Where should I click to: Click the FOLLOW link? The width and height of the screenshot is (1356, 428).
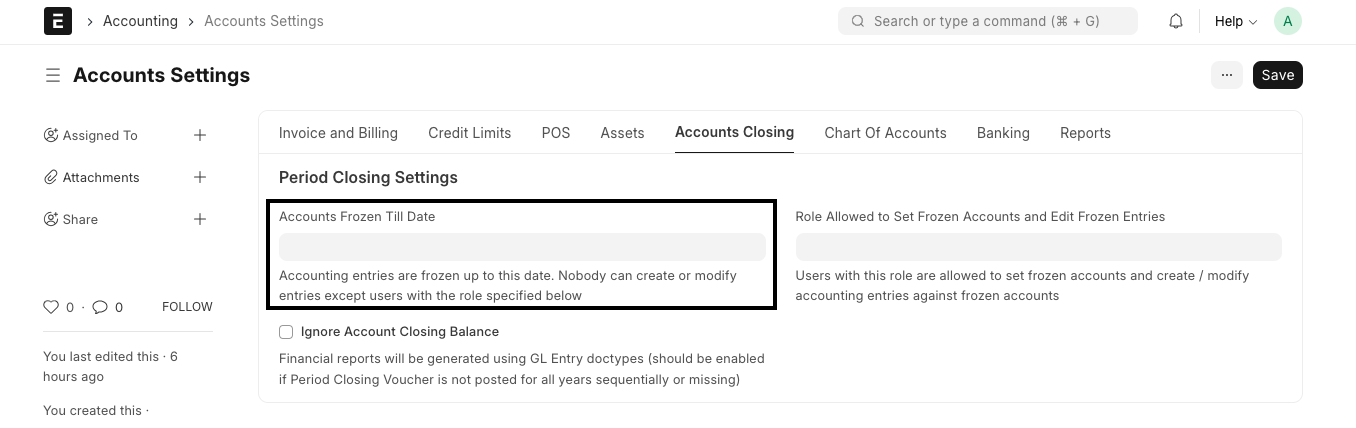(187, 307)
